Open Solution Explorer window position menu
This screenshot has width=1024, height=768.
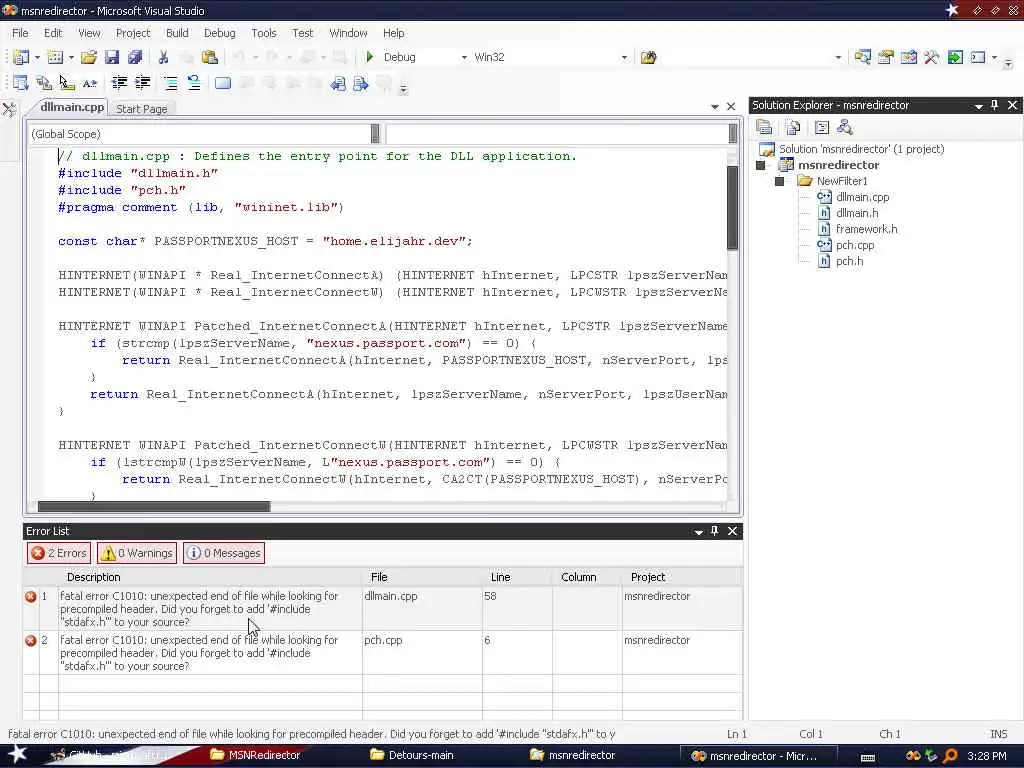coord(978,106)
